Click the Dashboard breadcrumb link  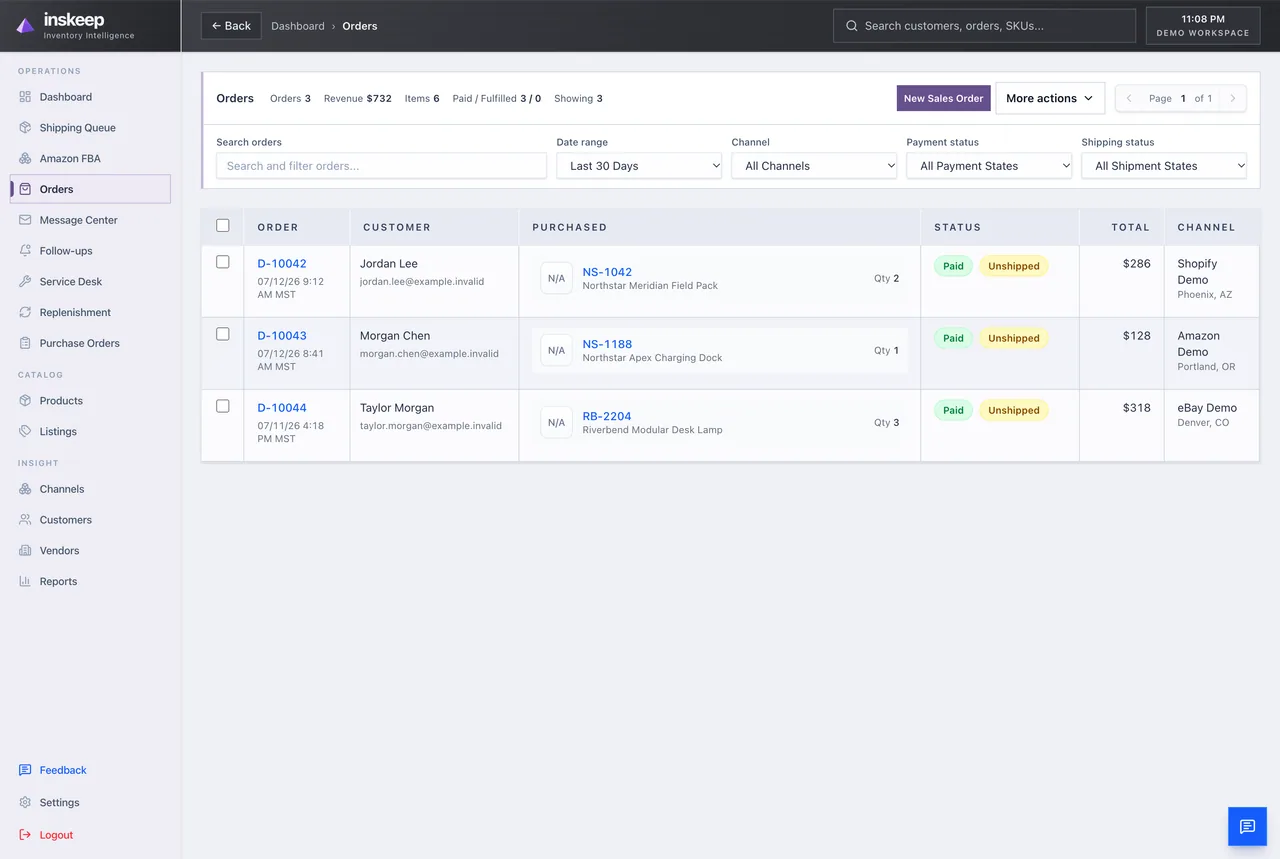click(x=298, y=26)
